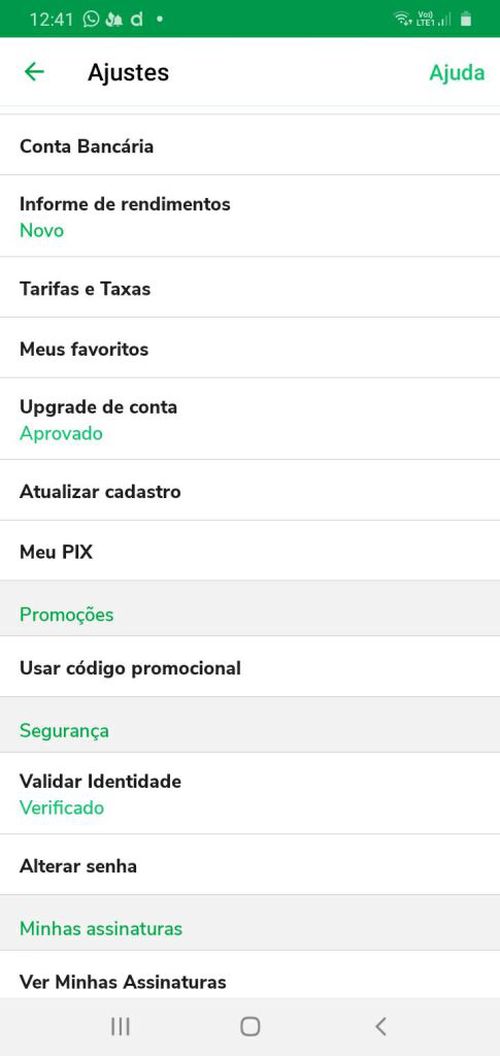This screenshot has width=500, height=1056.
Task: Select Atualizar cadastro option
Action: [250, 491]
